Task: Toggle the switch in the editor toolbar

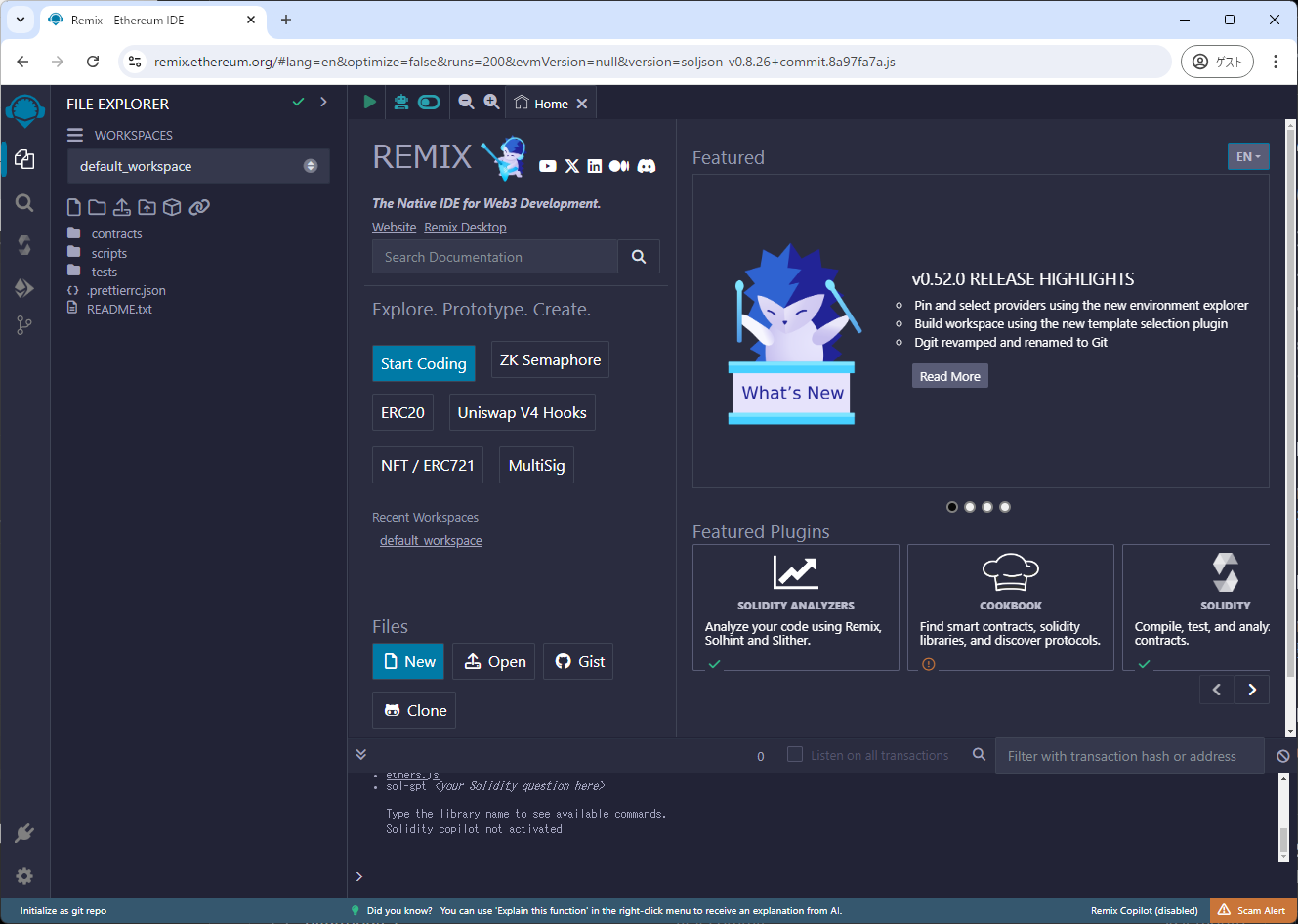Action: coord(429,102)
